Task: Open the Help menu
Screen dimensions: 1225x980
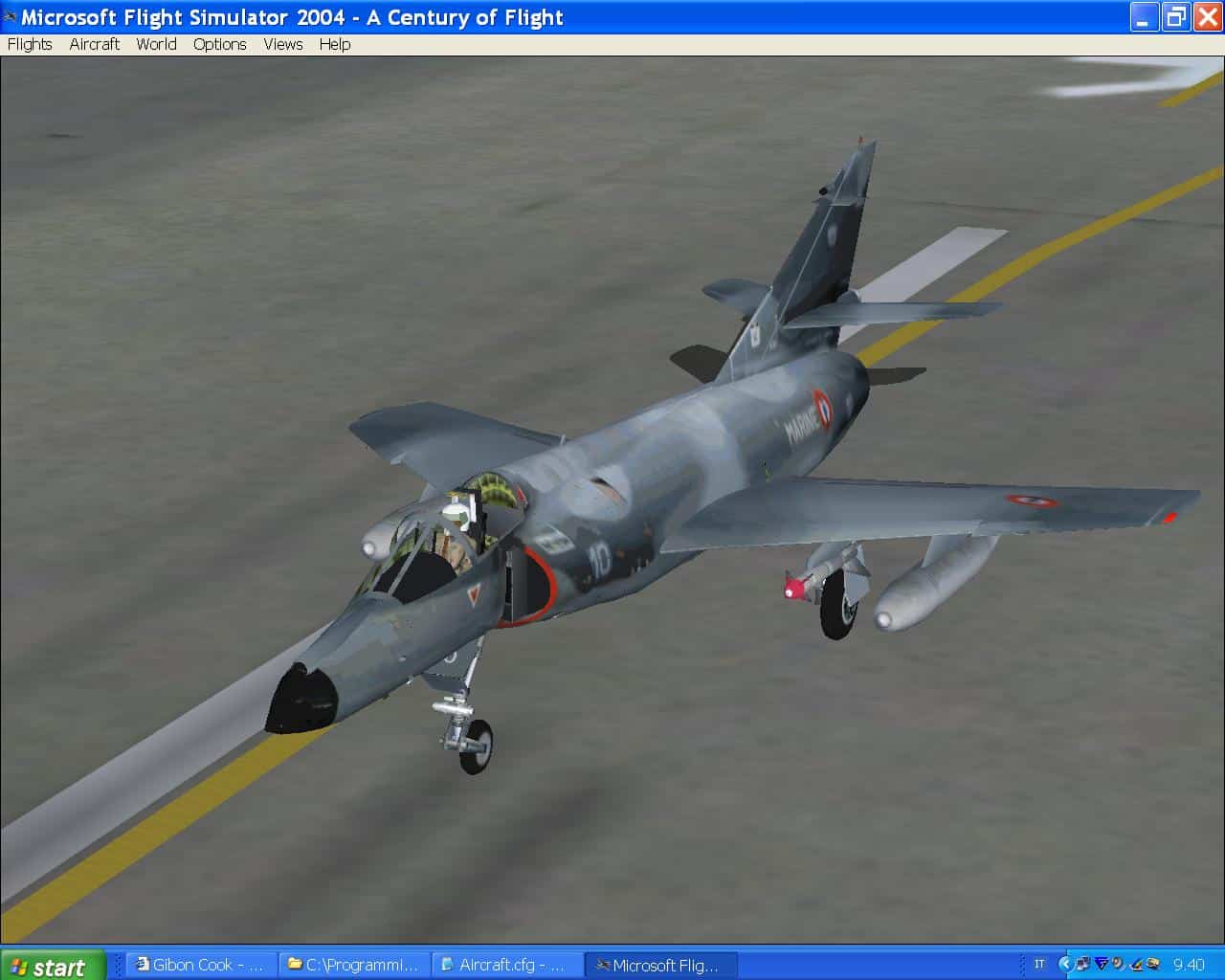Action: click(x=334, y=44)
